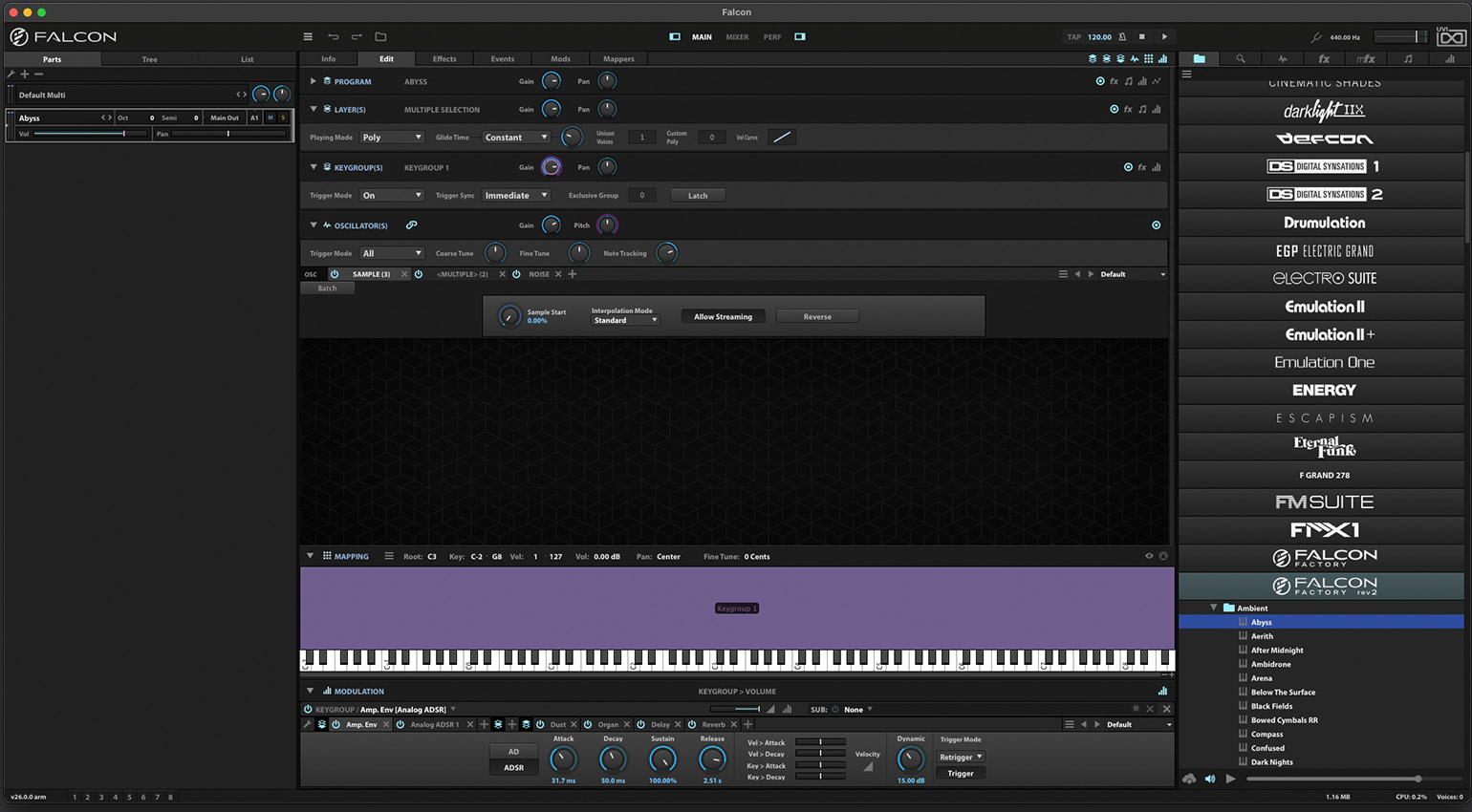
Task: Select the After Midnight preset
Action: point(1277,651)
